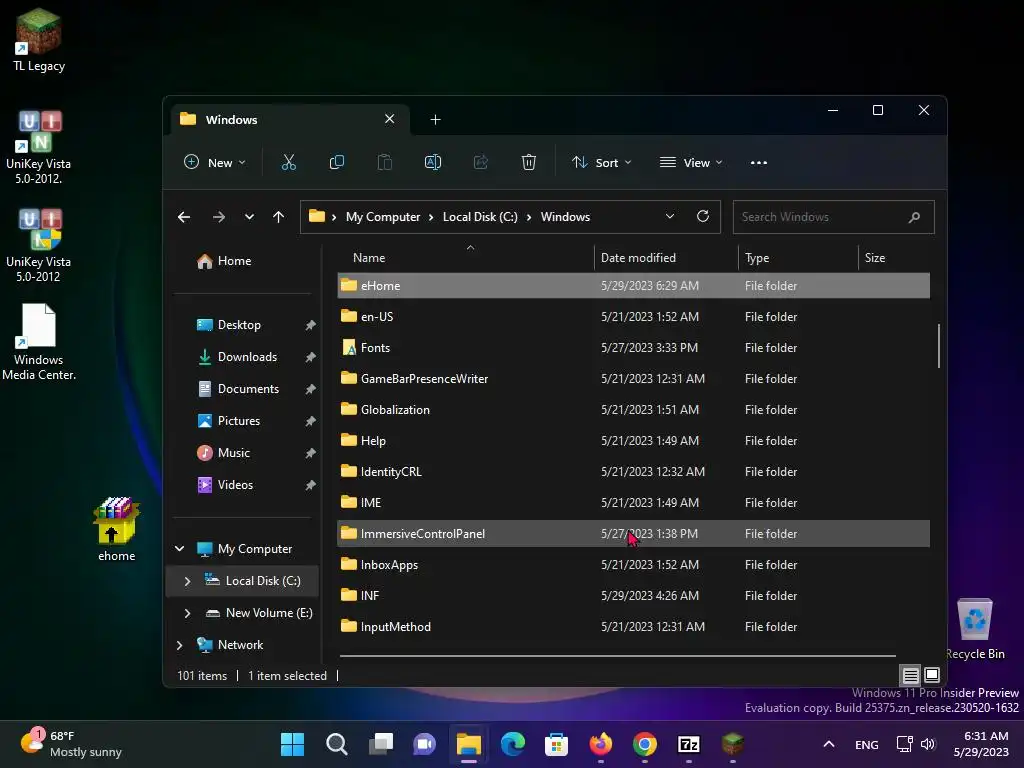Expand Local Disk (C:) tree node
The width and height of the screenshot is (1024, 768).
pyautogui.click(x=187, y=581)
